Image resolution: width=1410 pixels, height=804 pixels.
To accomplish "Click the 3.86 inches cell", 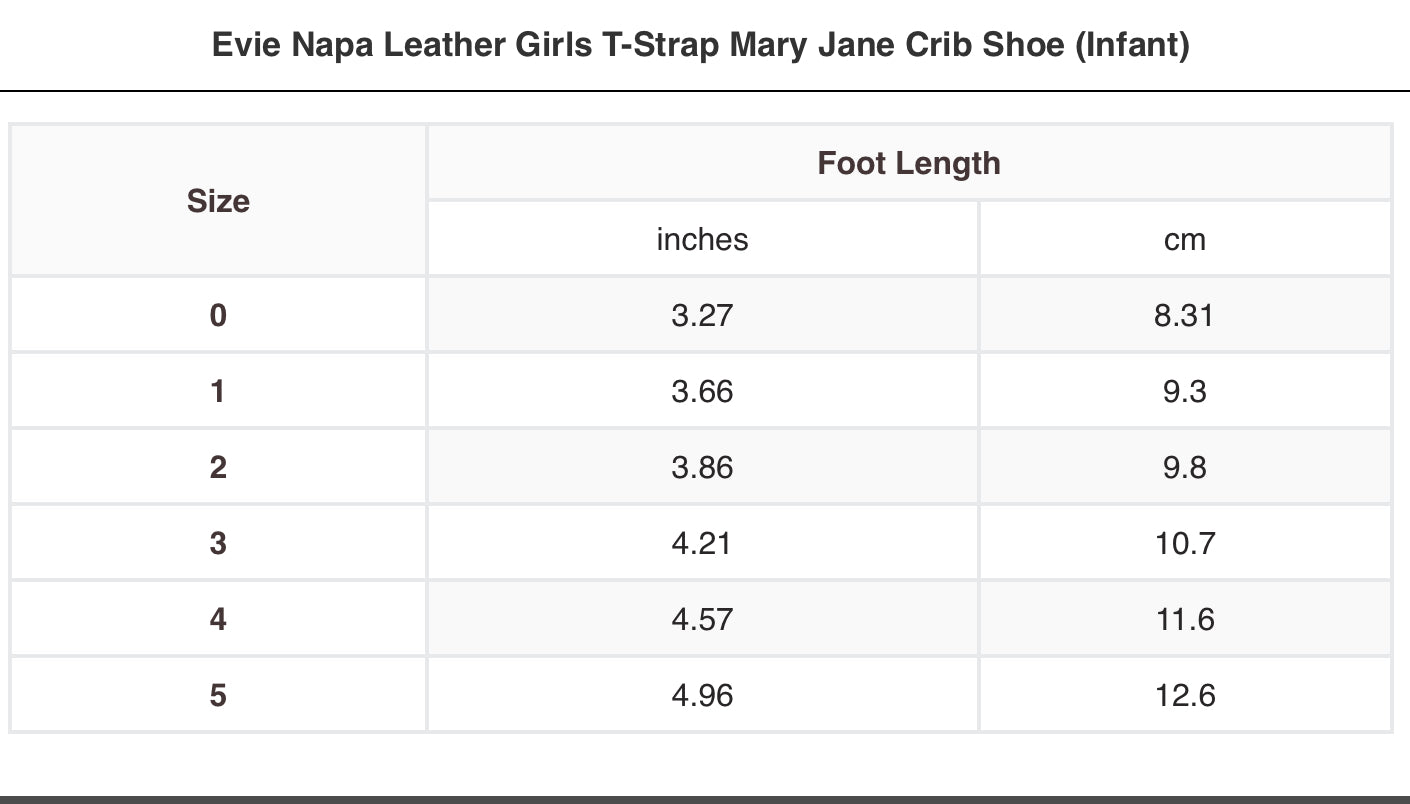I will click(702, 467).
